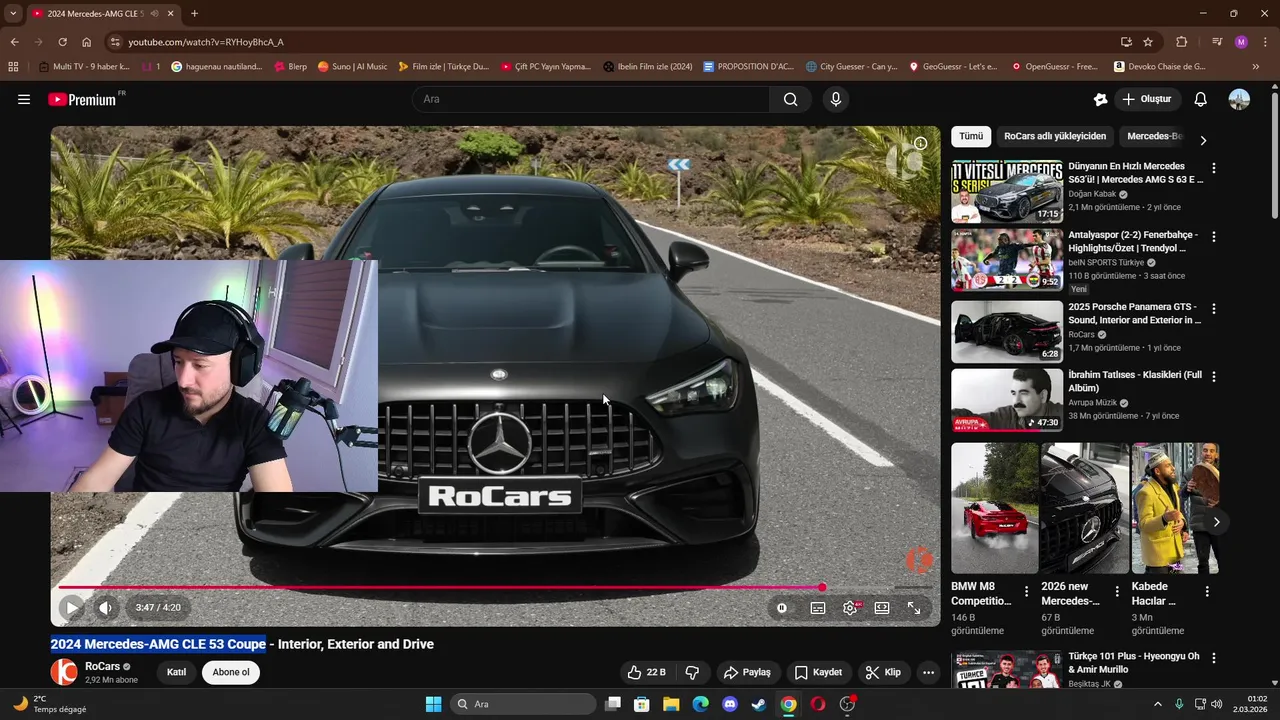Open options for Kabede Hacılar short
Viewport: 1280px width, 720px height.
click(1207, 592)
